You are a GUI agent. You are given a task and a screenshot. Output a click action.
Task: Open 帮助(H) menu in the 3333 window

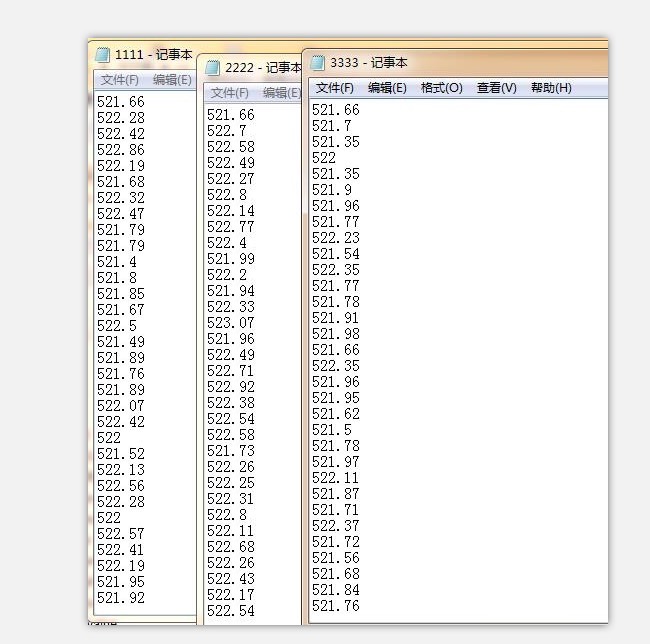pos(551,88)
